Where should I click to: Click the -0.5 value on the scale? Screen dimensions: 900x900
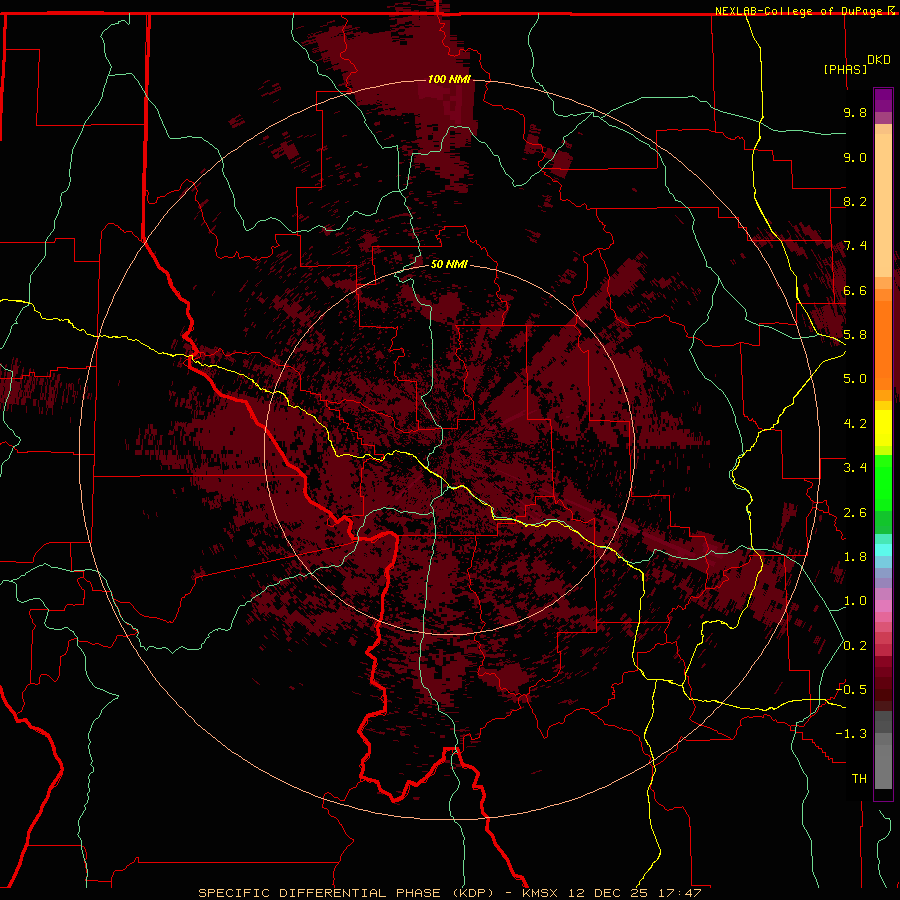click(x=851, y=689)
